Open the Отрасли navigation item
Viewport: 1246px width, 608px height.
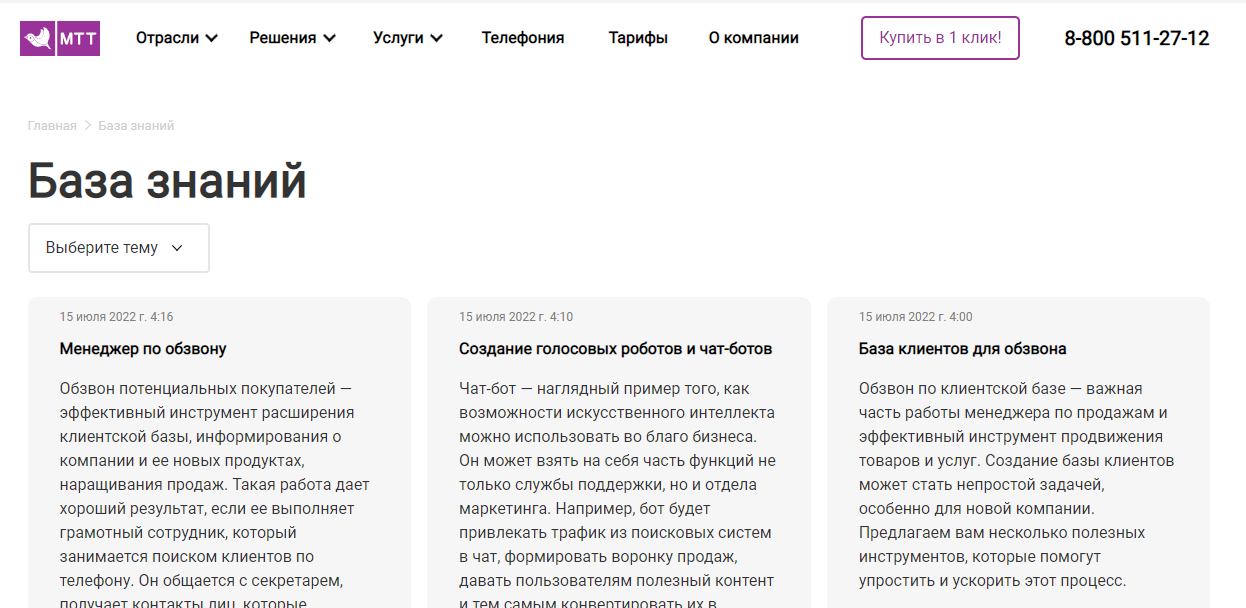(167, 38)
